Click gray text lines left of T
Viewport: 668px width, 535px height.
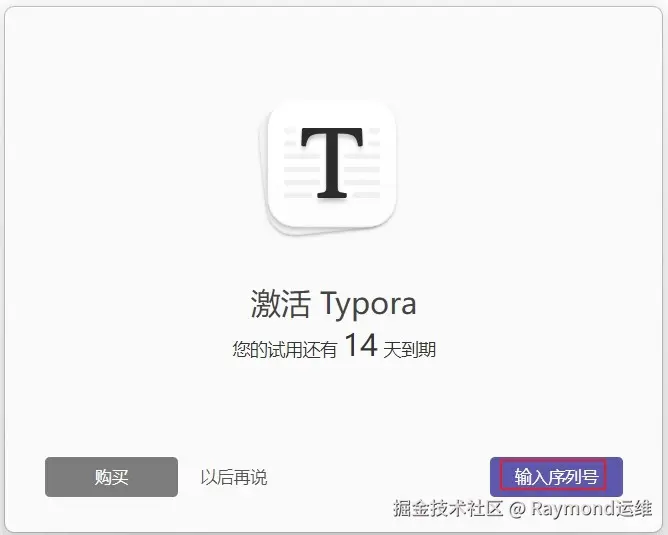[x=302, y=170]
